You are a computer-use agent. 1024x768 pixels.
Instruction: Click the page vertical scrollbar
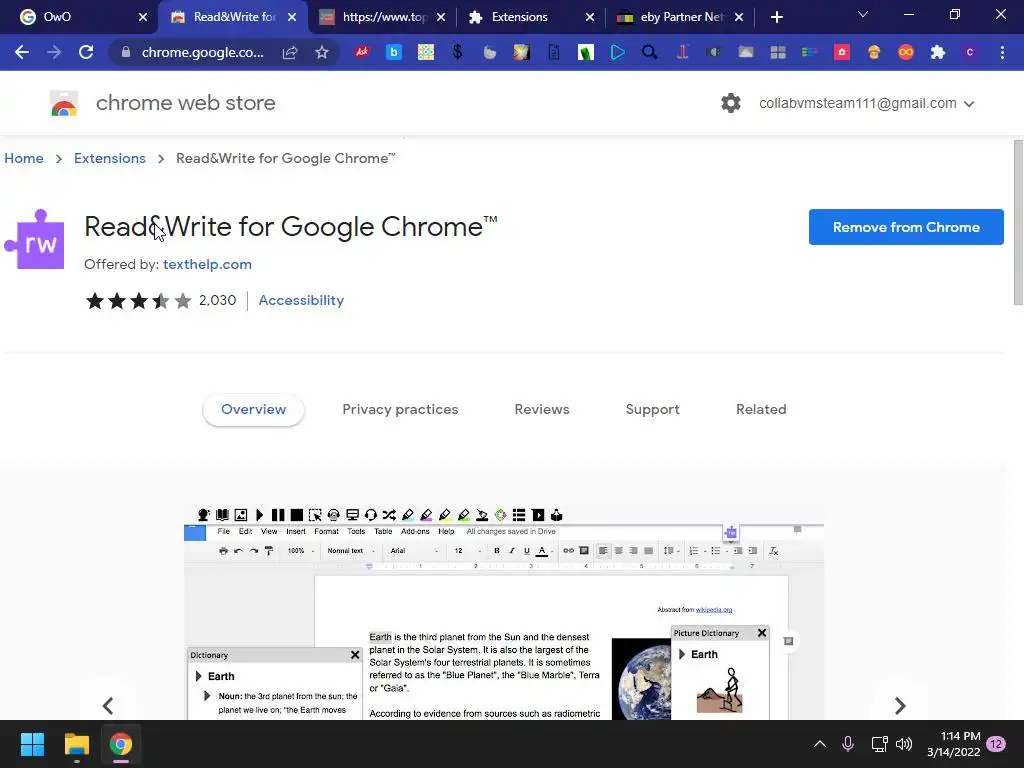[1018, 222]
